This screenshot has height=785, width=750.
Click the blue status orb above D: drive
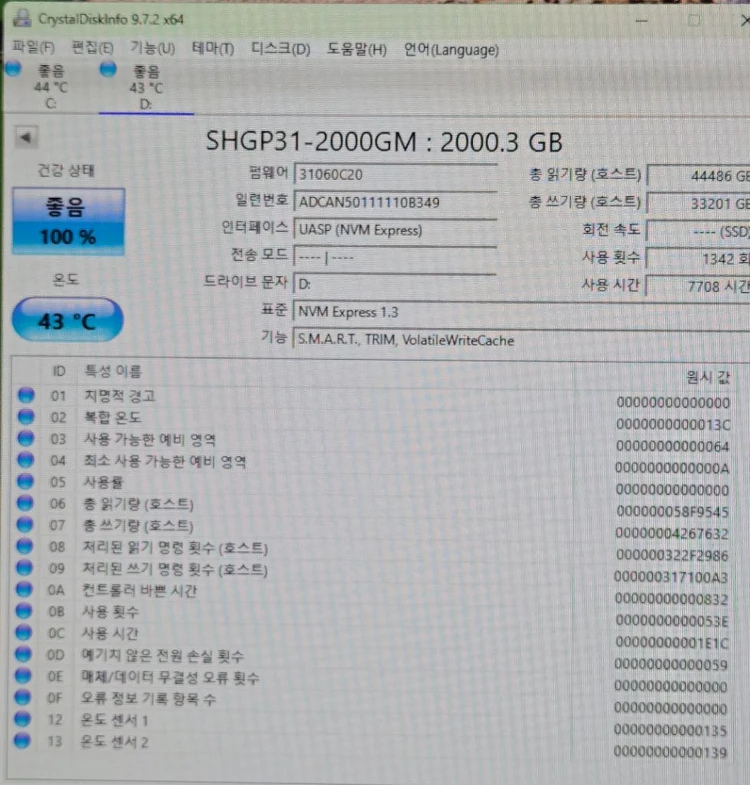108,70
